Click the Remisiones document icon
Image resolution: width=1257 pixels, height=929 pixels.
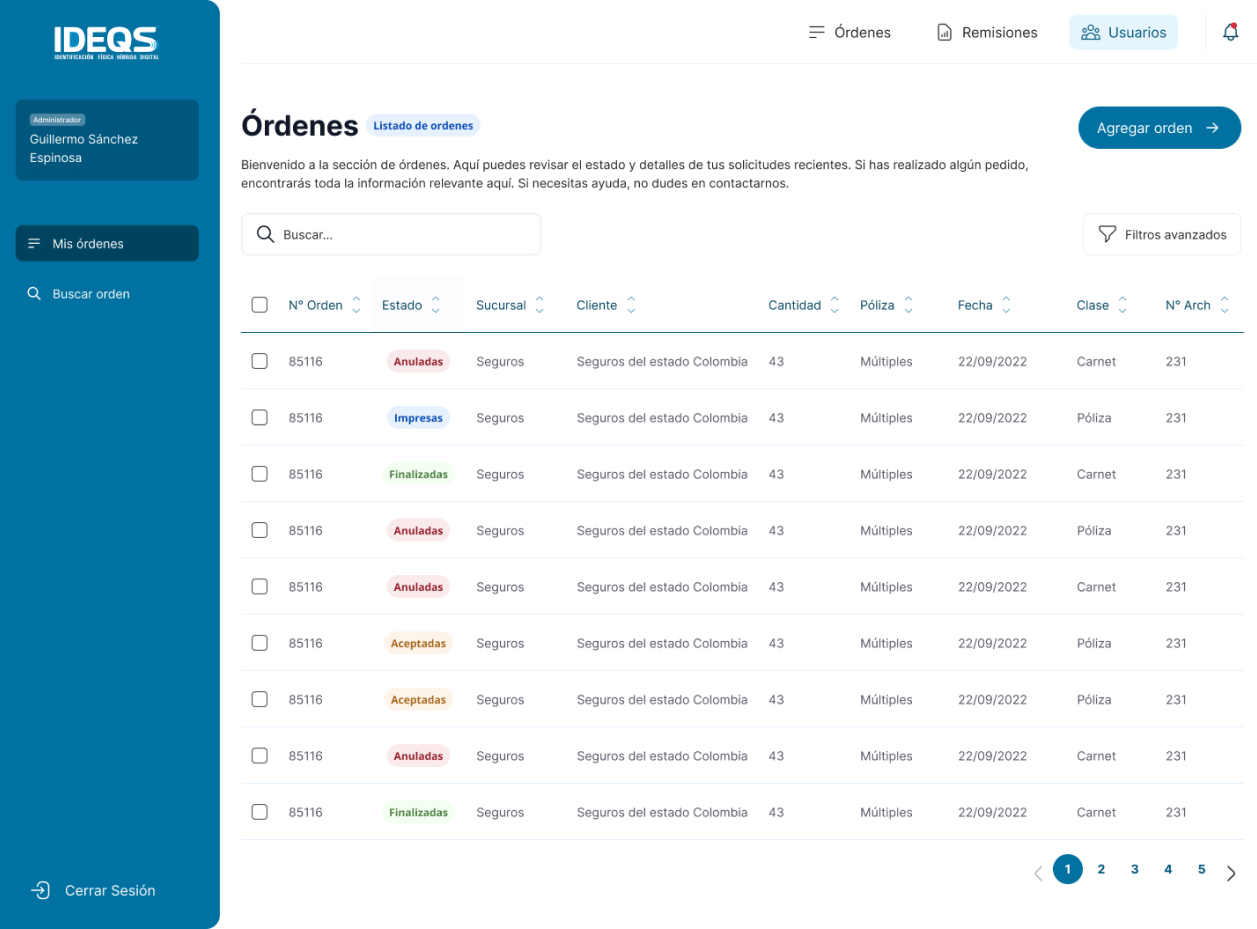coord(944,32)
